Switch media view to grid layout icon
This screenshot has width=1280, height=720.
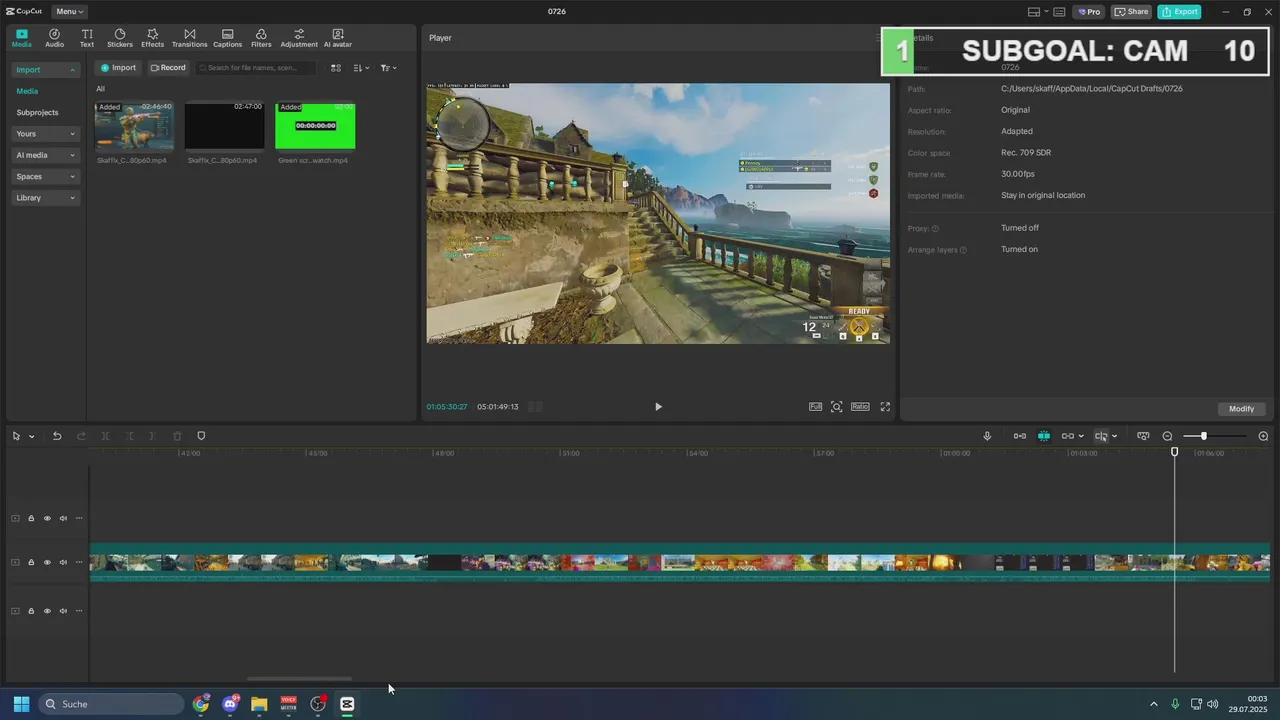click(x=336, y=68)
